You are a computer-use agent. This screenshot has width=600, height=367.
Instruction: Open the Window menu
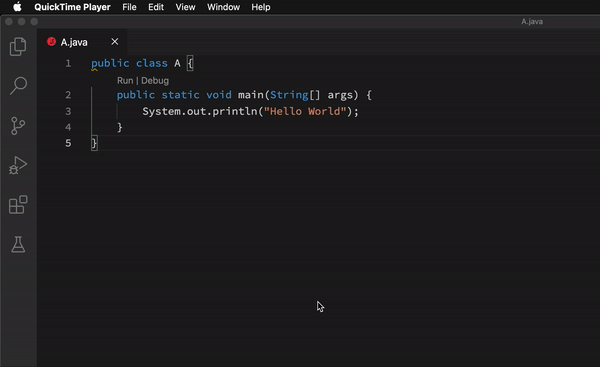pos(223,7)
